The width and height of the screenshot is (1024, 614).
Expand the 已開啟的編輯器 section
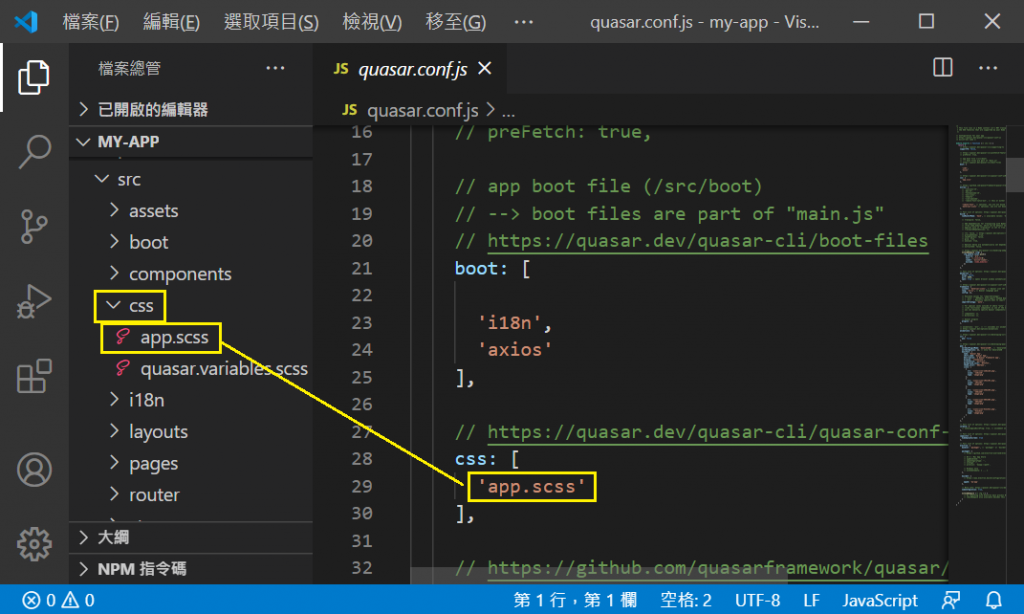(191, 109)
